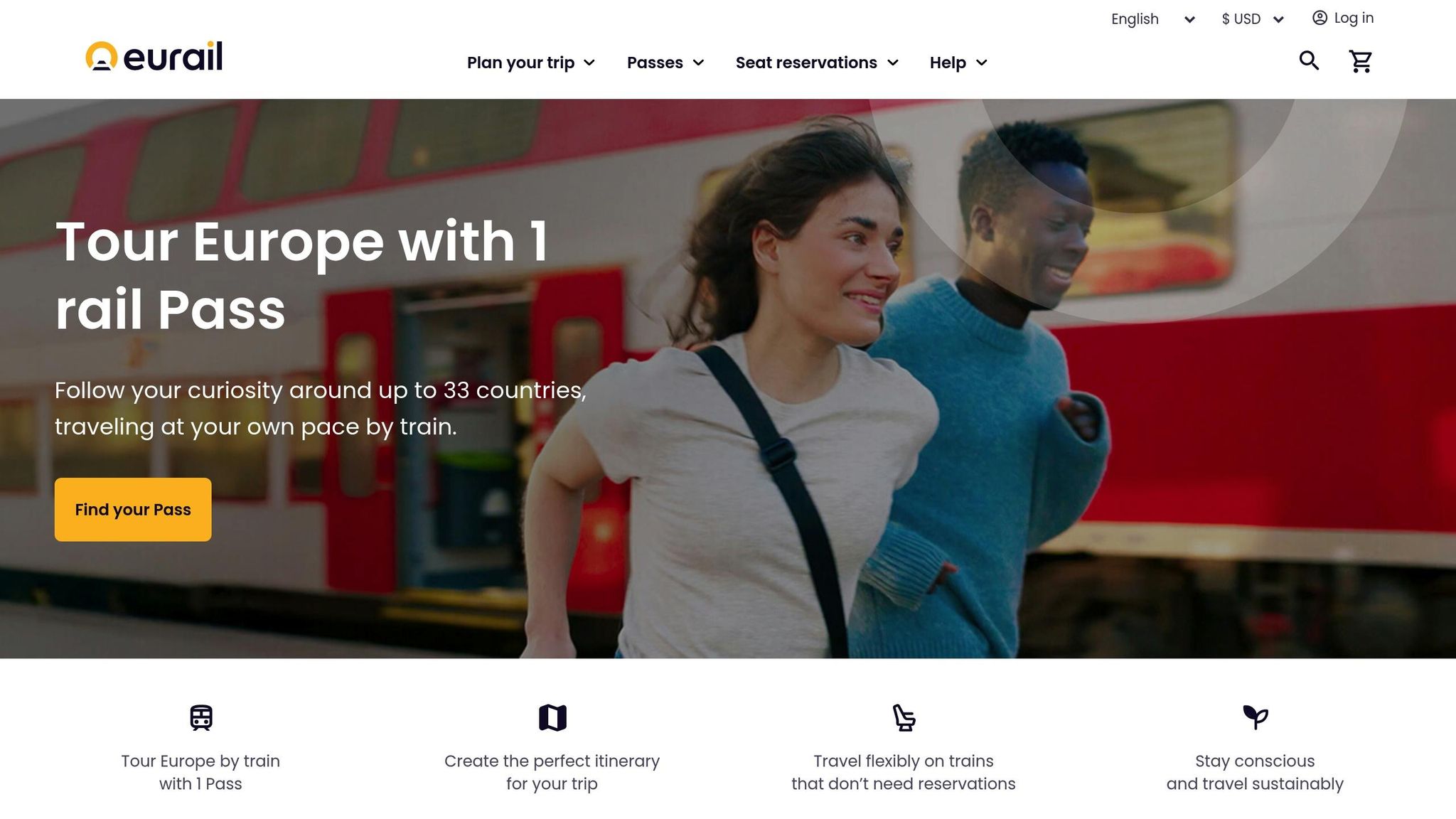Open the Seat reservations menu
Image resolution: width=1456 pixels, height=819 pixels.
click(x=817, y=63)
